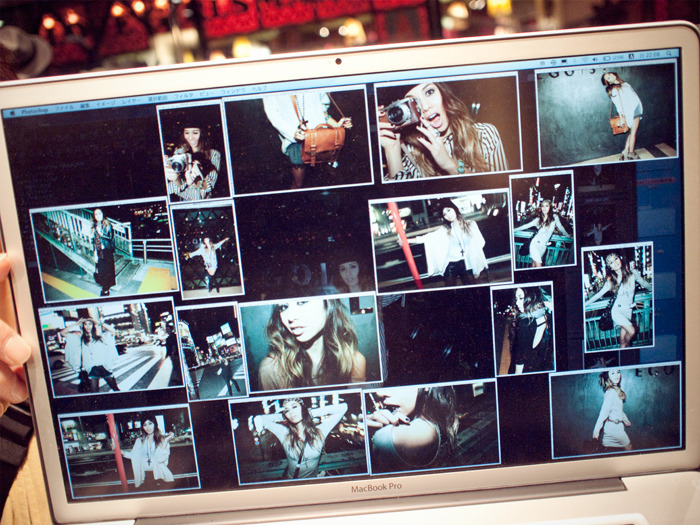Open the display mirroring menu icon

pos(564,61)
